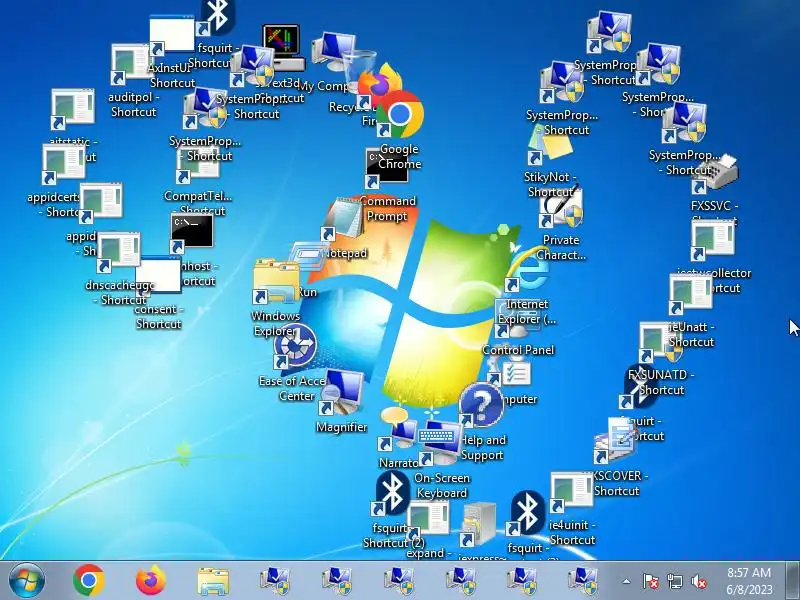Click the Show desktop strip
The image size is (800, 600).
point(793,581)
